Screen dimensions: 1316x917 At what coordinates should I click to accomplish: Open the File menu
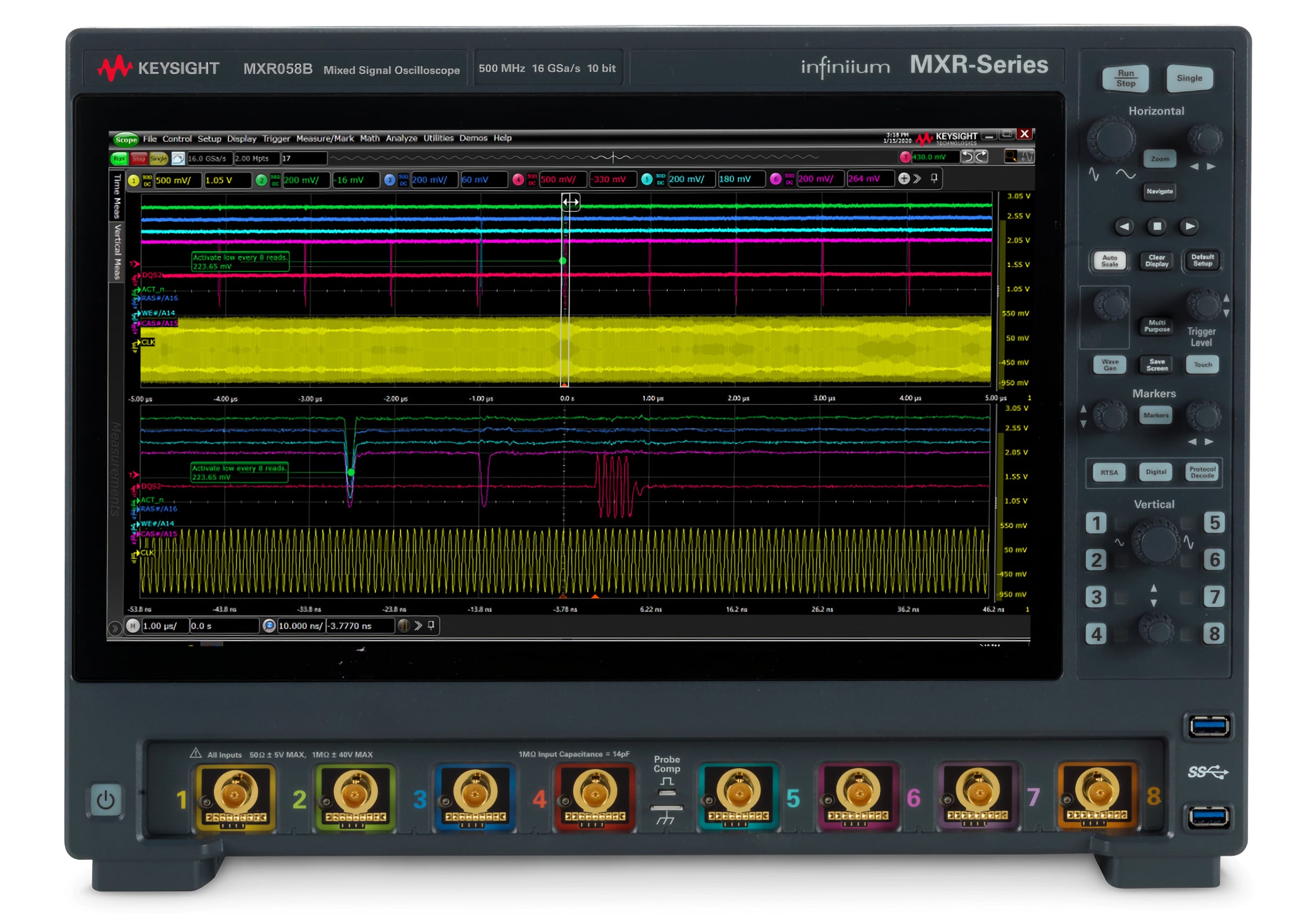pos(149,139)
